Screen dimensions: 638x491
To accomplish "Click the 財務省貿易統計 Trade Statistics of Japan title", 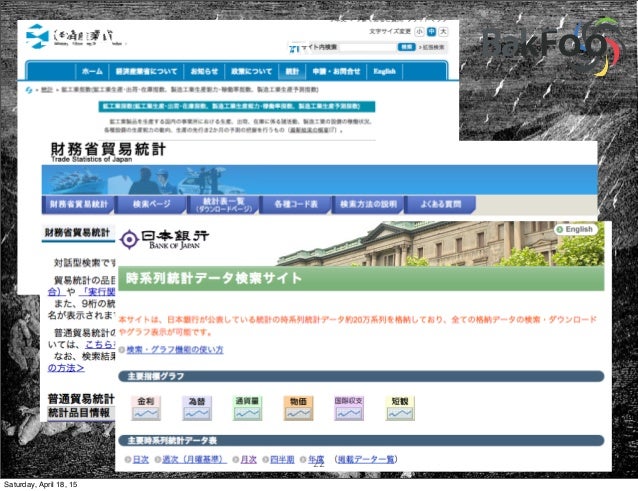I will click(108, 152).
